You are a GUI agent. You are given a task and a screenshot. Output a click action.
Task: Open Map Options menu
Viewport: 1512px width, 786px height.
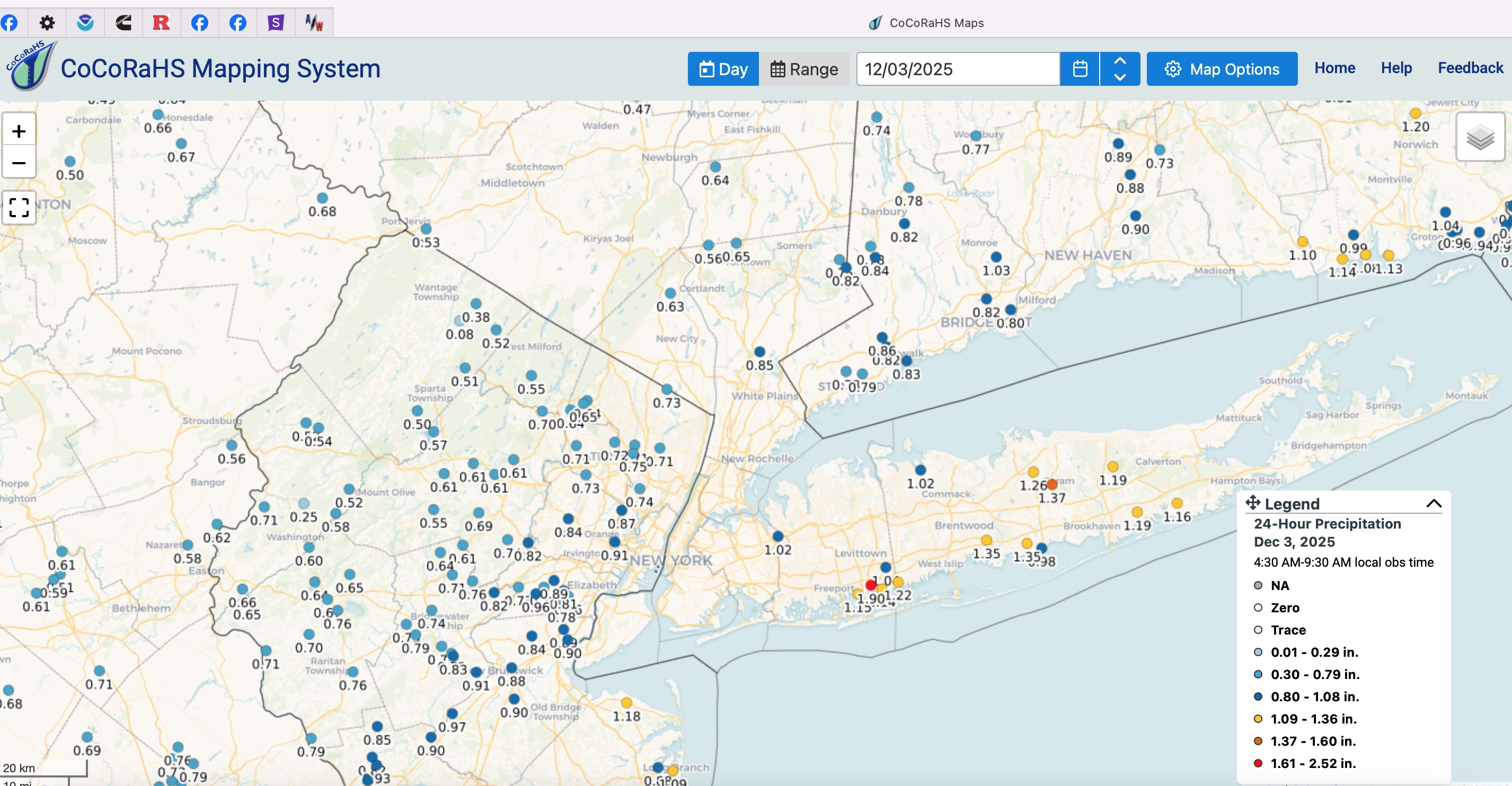point(1222,69)
